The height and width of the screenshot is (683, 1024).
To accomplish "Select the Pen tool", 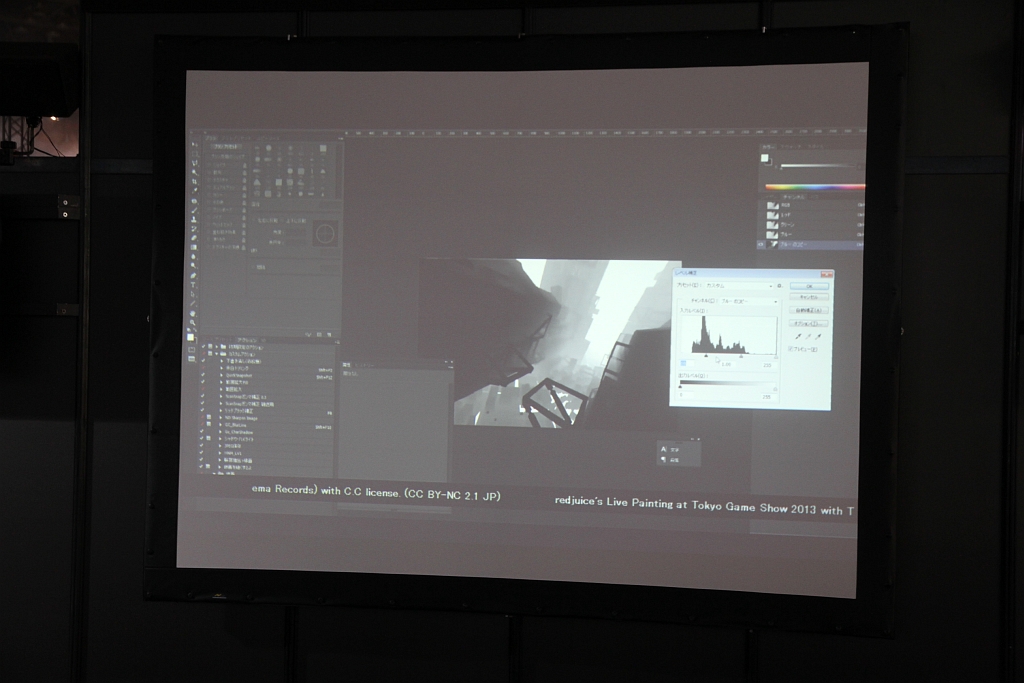I will coord(193,276).
